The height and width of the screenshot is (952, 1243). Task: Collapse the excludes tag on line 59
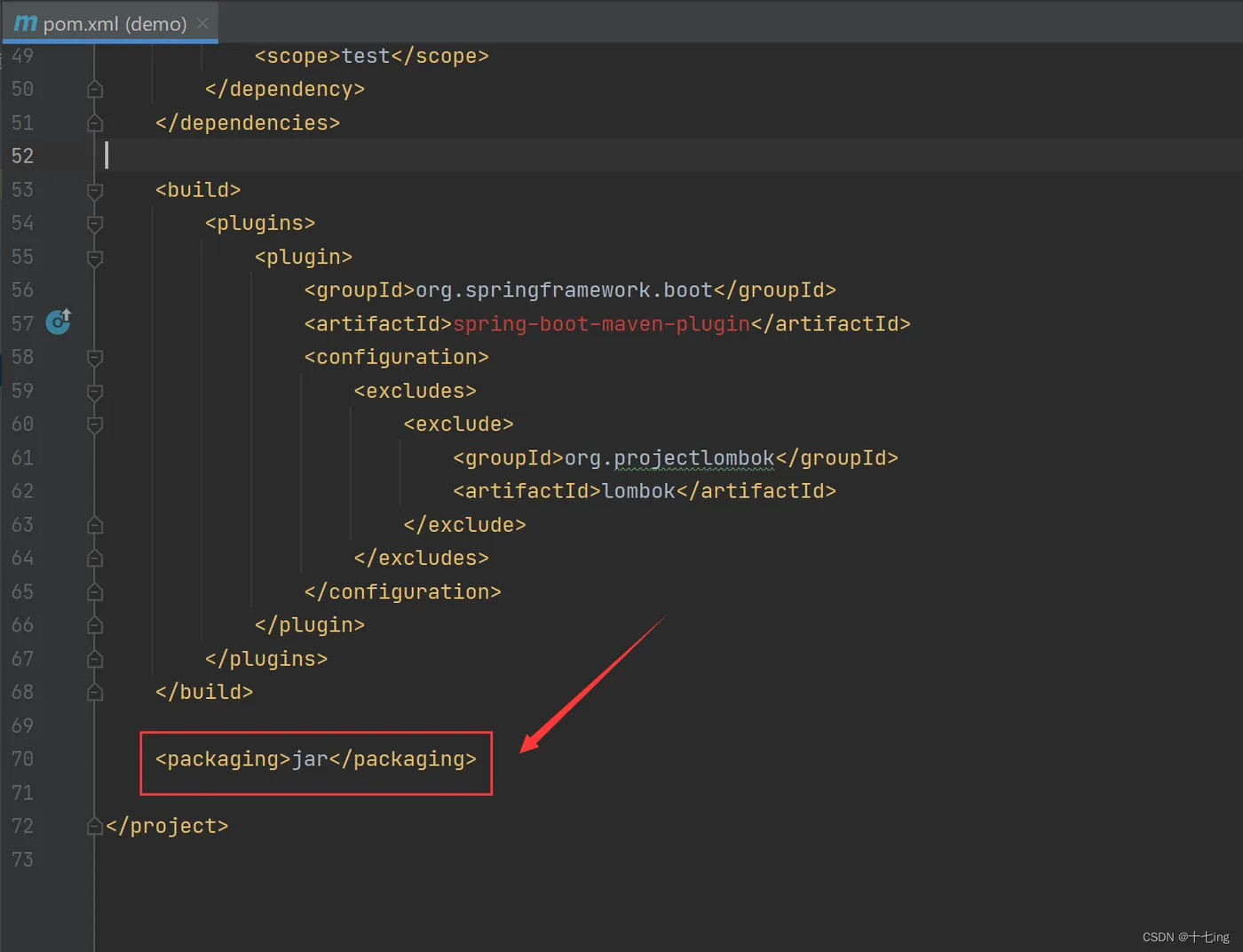click(95, 392)
